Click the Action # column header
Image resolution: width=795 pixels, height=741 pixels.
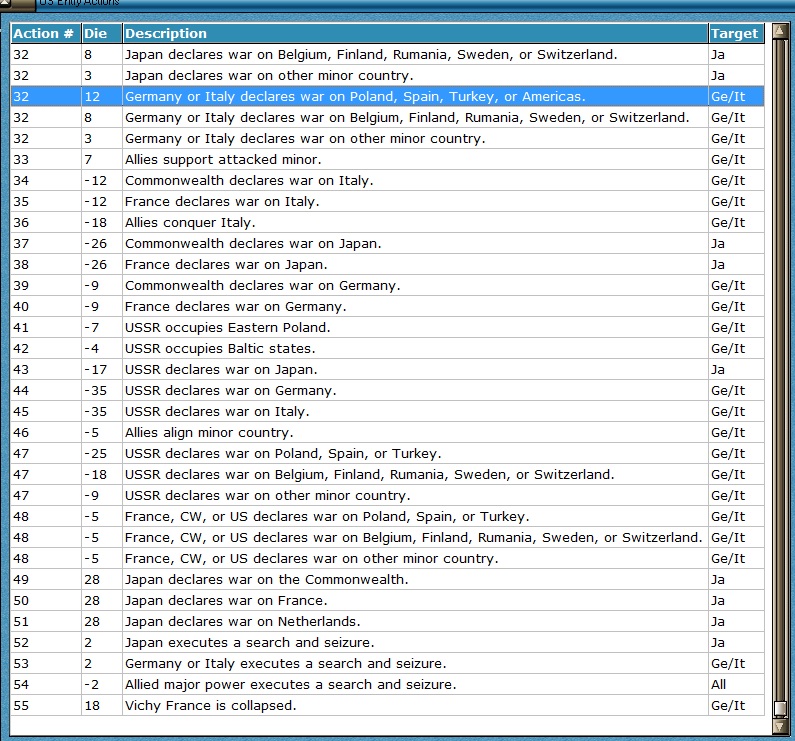point(45,33)
